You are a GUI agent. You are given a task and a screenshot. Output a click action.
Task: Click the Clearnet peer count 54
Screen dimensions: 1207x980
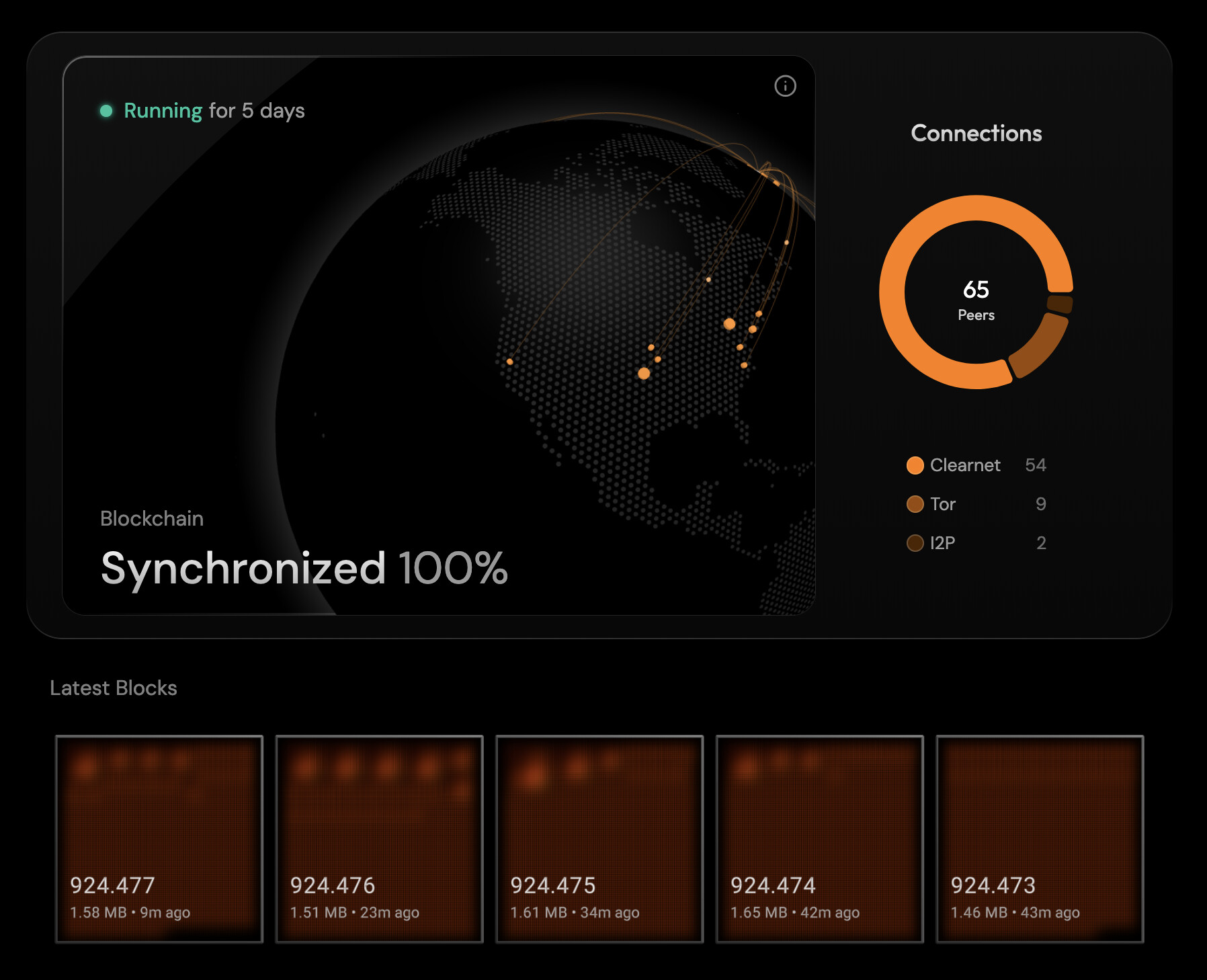(1035, 465)
